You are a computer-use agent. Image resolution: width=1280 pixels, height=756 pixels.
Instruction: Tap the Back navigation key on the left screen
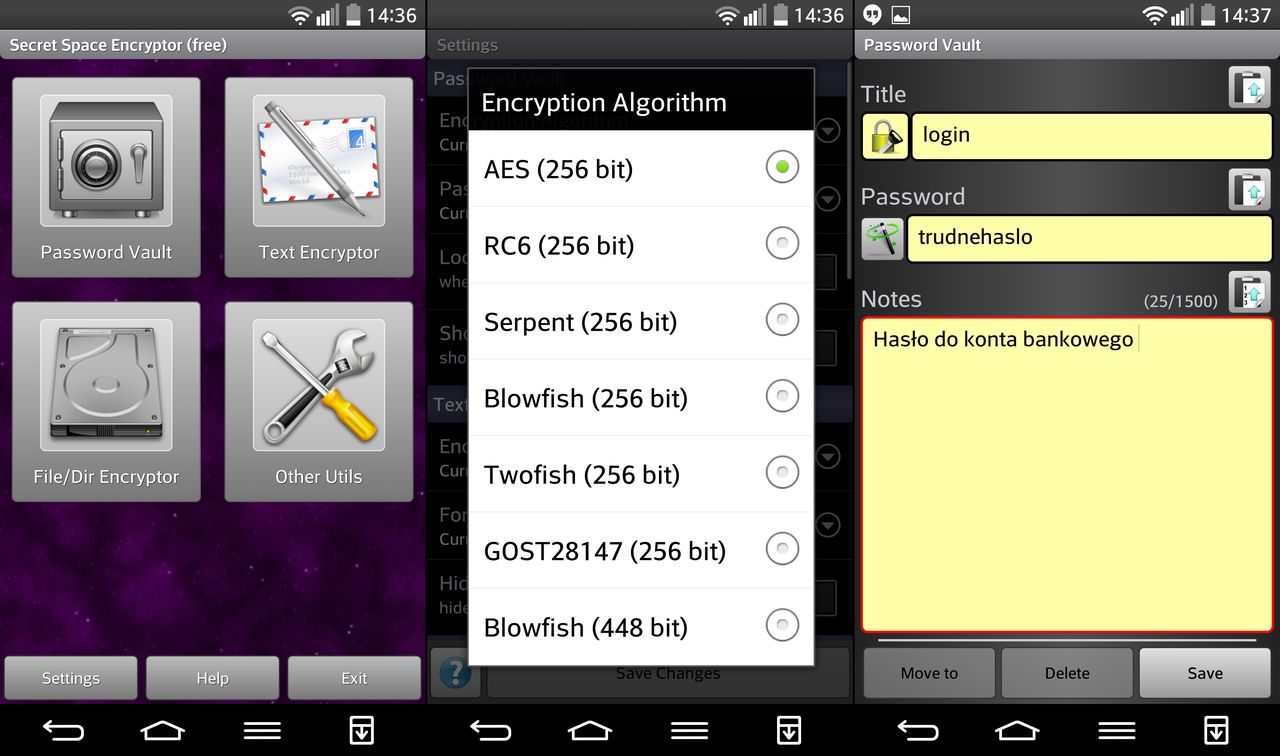[x=63, y=731]
